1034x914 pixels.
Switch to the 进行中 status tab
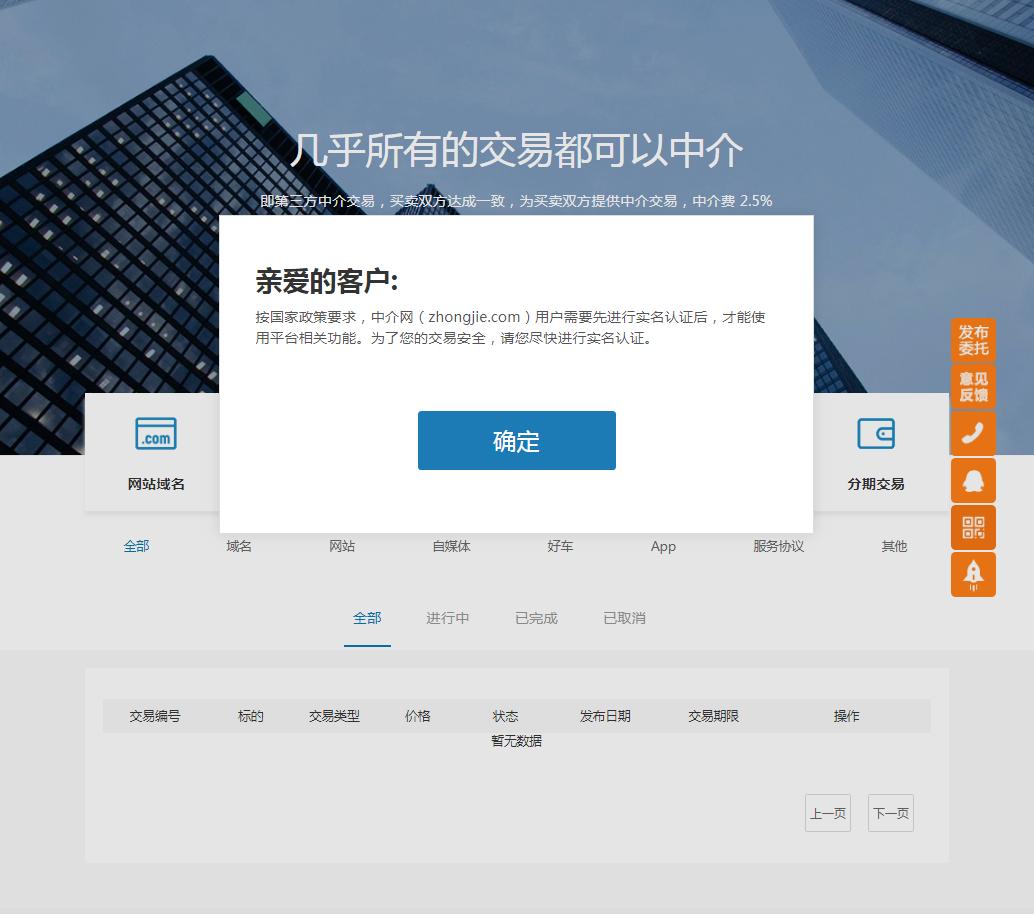coord(448,618)
